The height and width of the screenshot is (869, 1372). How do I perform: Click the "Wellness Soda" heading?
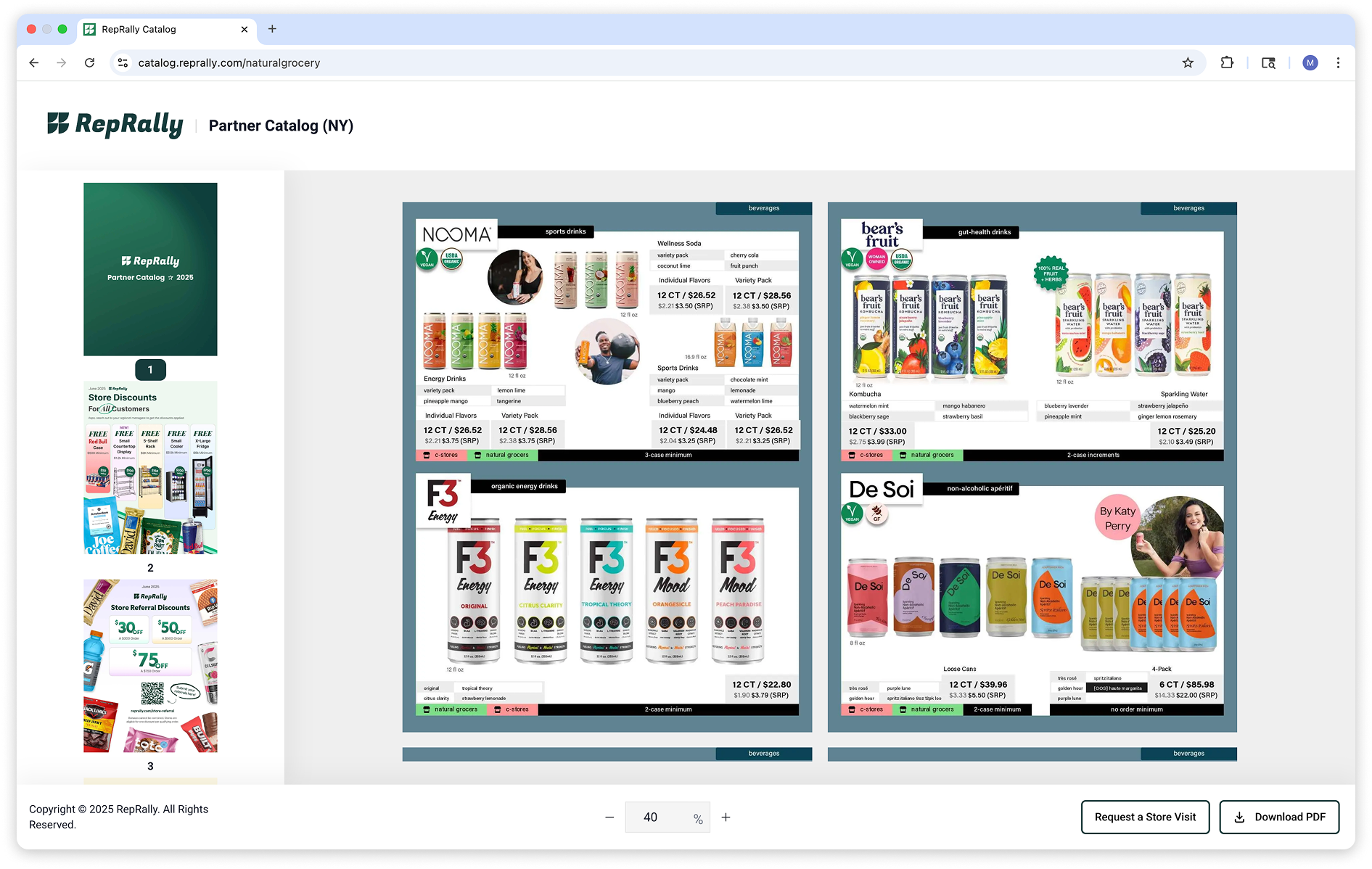[x=679, y=244]
